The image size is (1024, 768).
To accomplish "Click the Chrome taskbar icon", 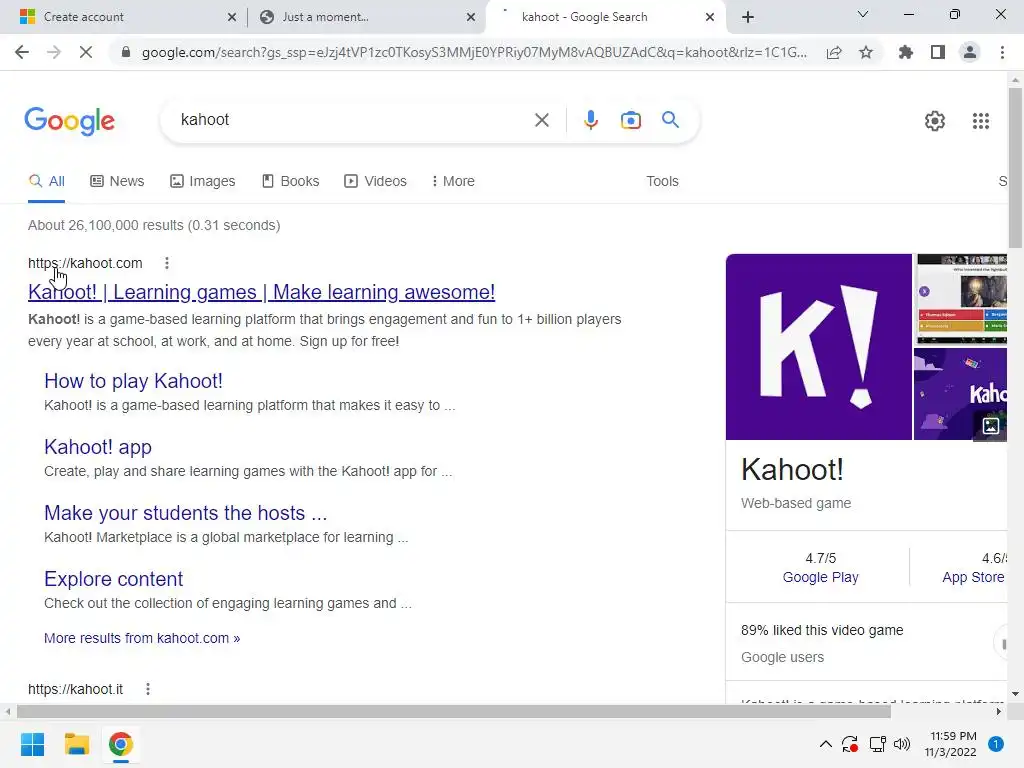I will (120, 744).
